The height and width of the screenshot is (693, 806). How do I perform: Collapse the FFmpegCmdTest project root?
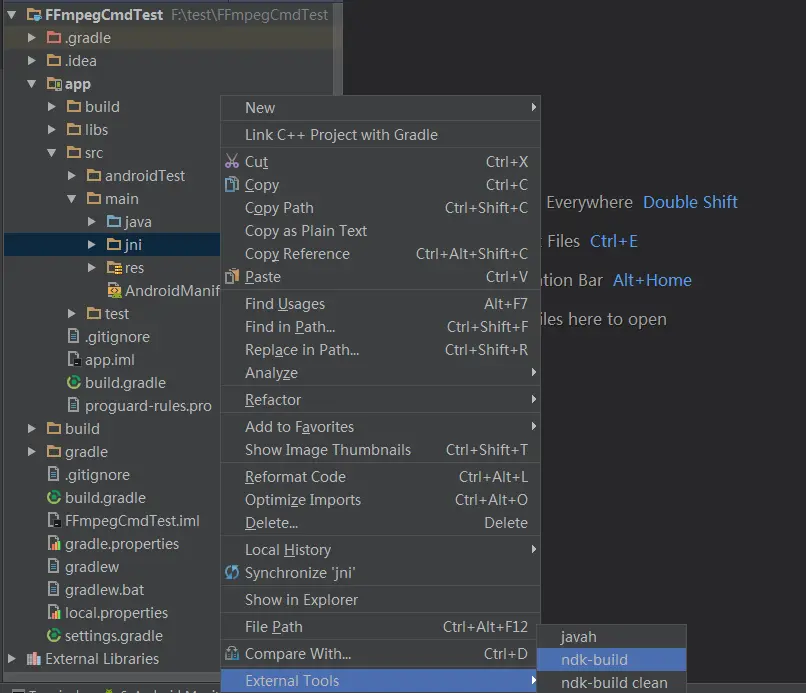pyautogui.click(x=11, y=15)
